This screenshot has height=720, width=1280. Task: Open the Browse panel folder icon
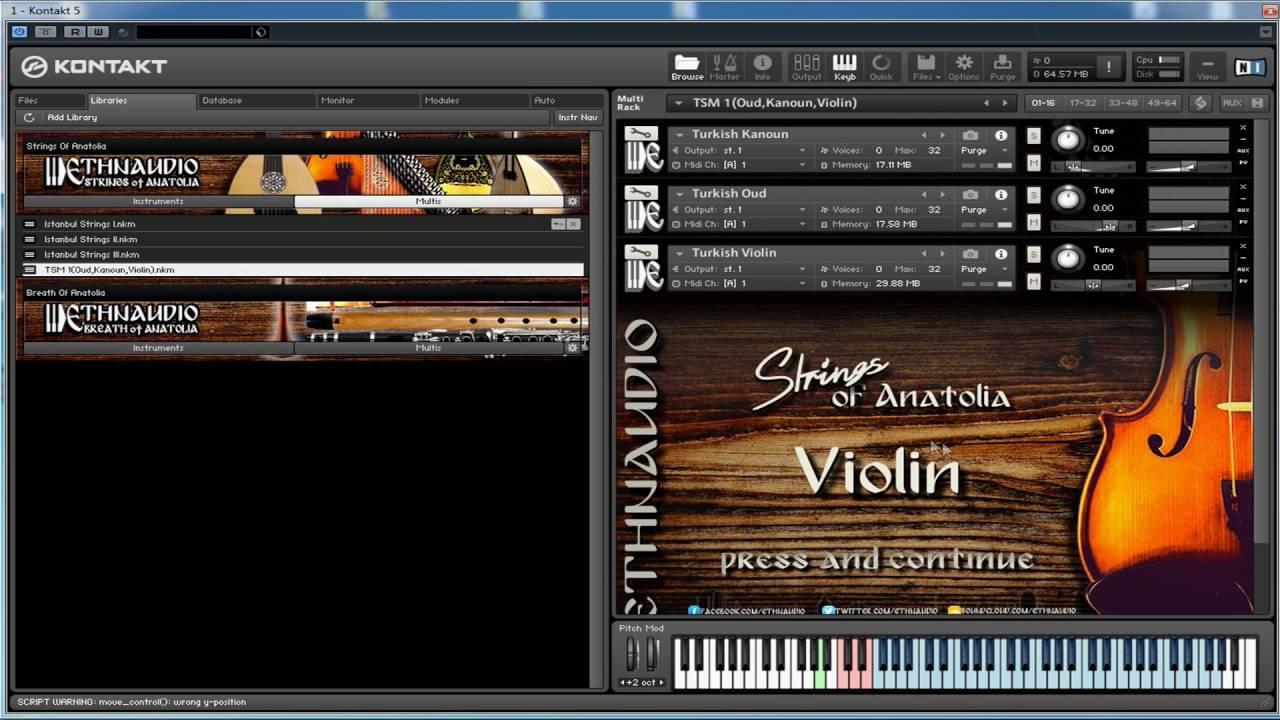(686, 66)
